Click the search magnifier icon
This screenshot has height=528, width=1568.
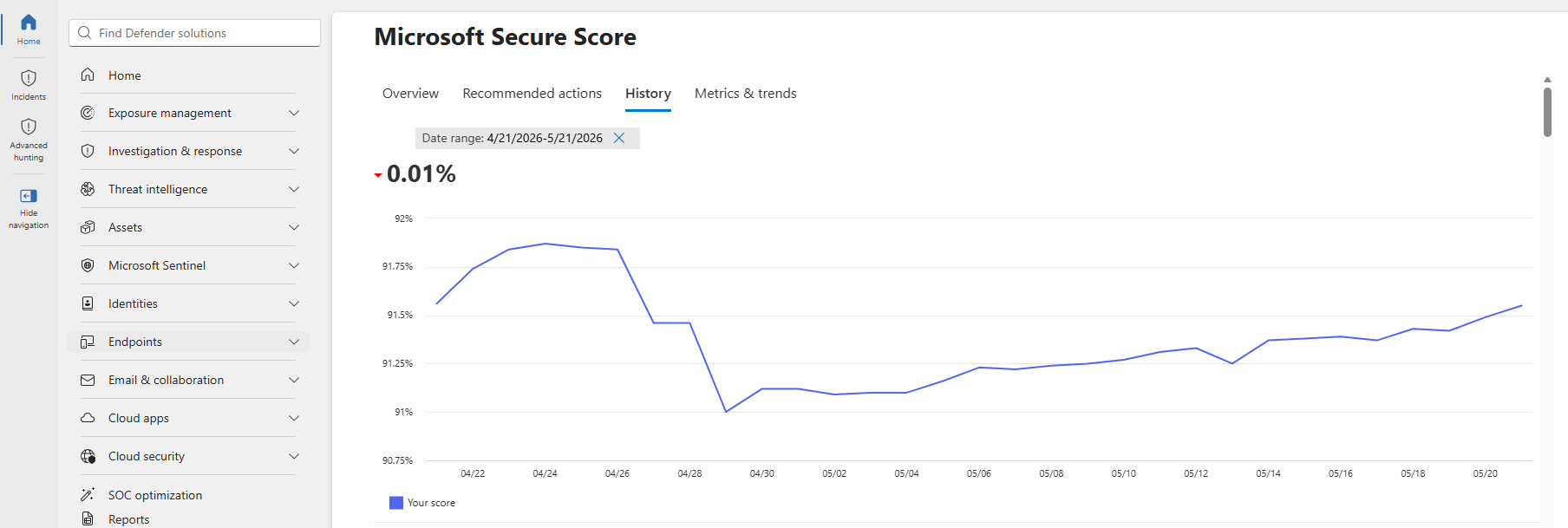coord(84,33)
